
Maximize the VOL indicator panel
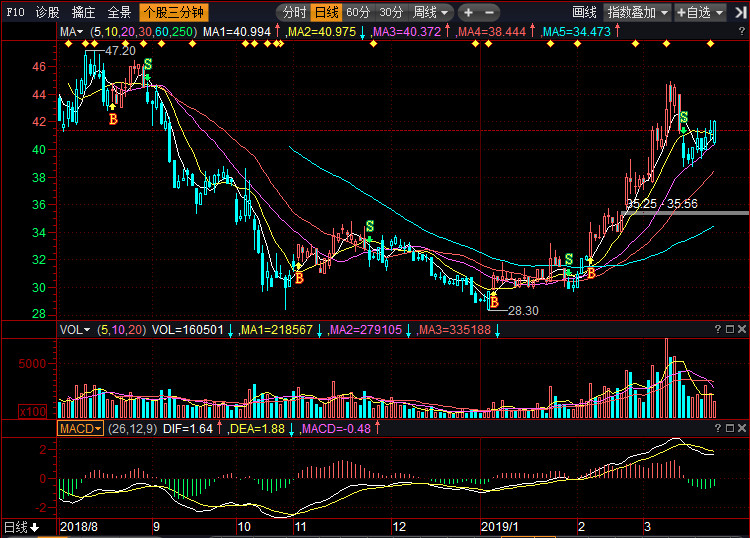(730, 329)
